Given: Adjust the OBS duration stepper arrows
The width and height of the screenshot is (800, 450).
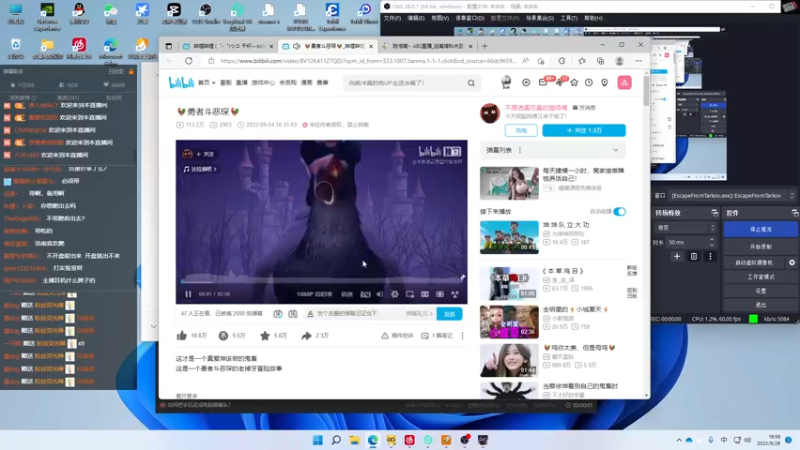Looking at the screenshot, I should (x=712, y=242).
